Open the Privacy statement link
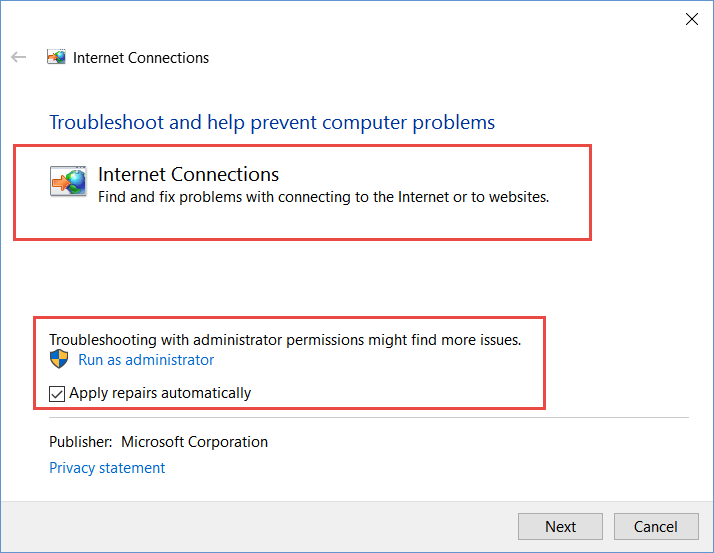Viewport: 714px width, 553px height. click(x=107, y=468)
